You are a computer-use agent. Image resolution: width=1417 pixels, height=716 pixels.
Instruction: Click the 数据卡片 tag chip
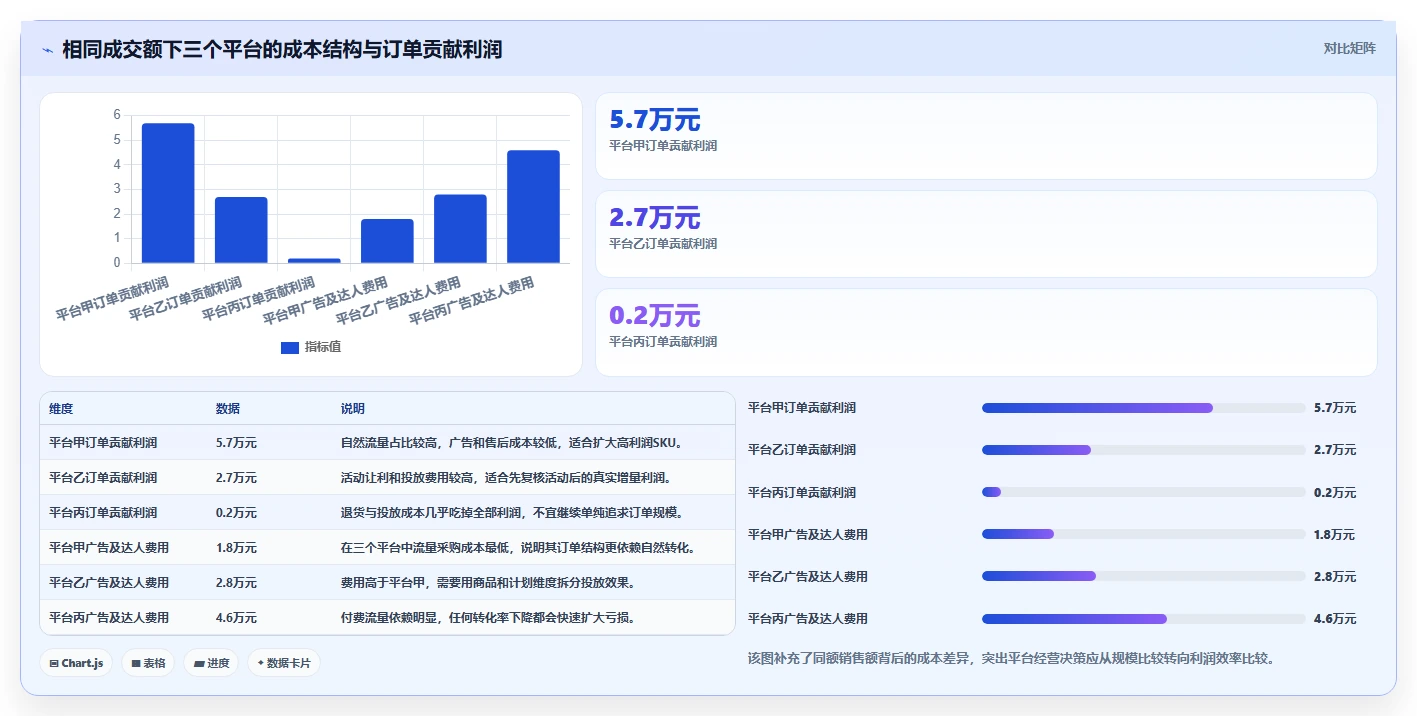[284, 663]
